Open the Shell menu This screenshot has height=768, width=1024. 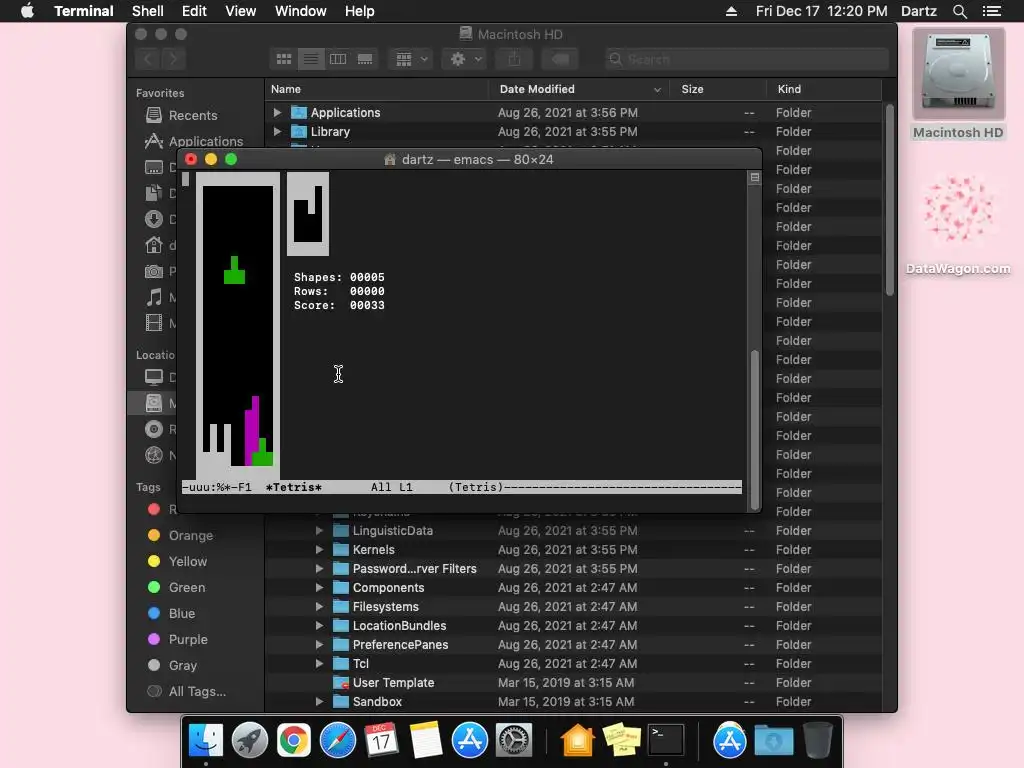148,11
